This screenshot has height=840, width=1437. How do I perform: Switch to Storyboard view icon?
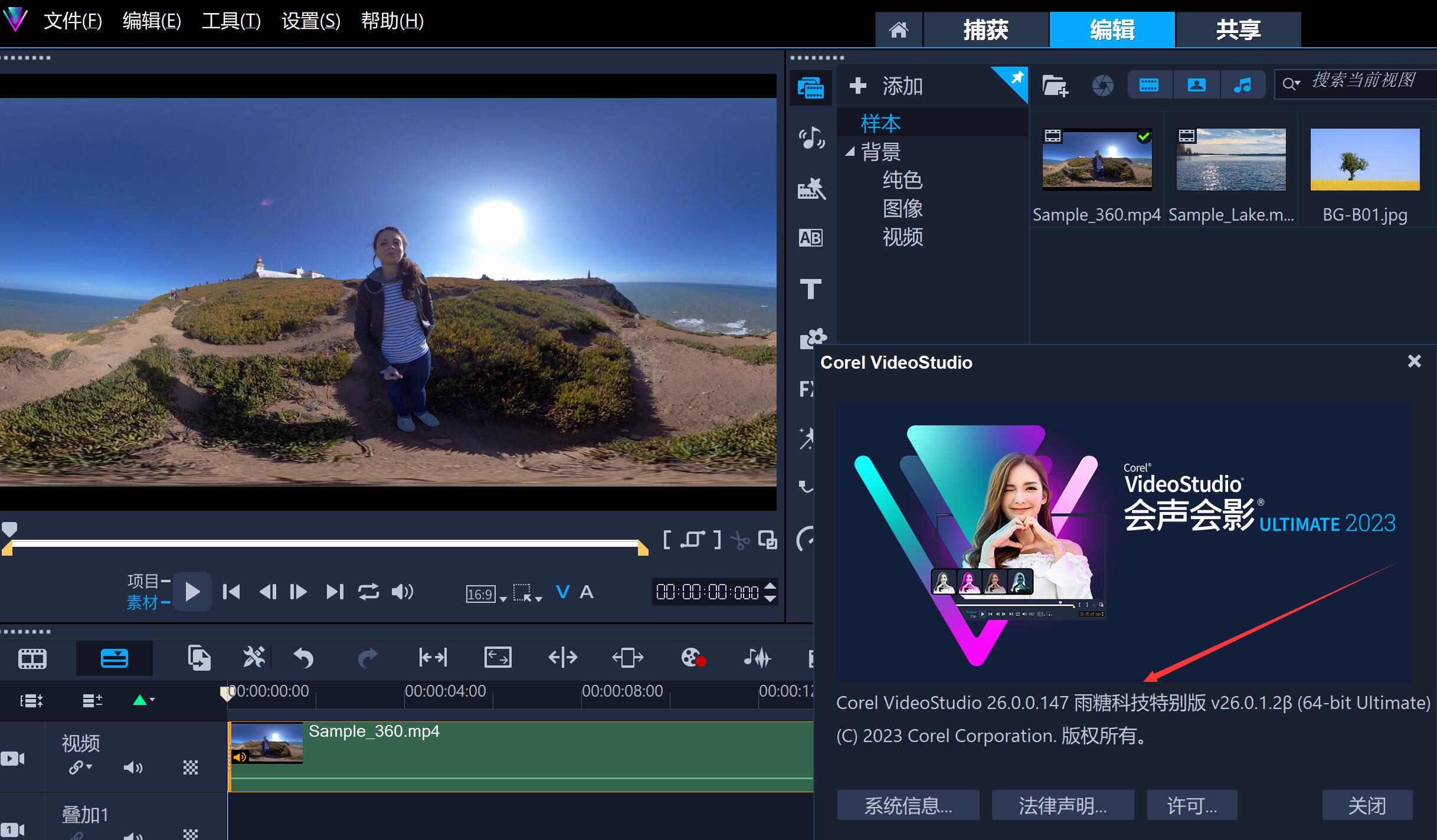point(32,658)
